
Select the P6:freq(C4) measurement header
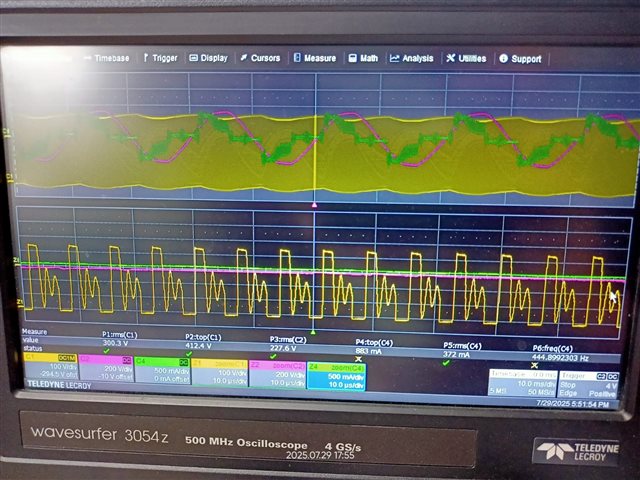[x=552, y=348]
